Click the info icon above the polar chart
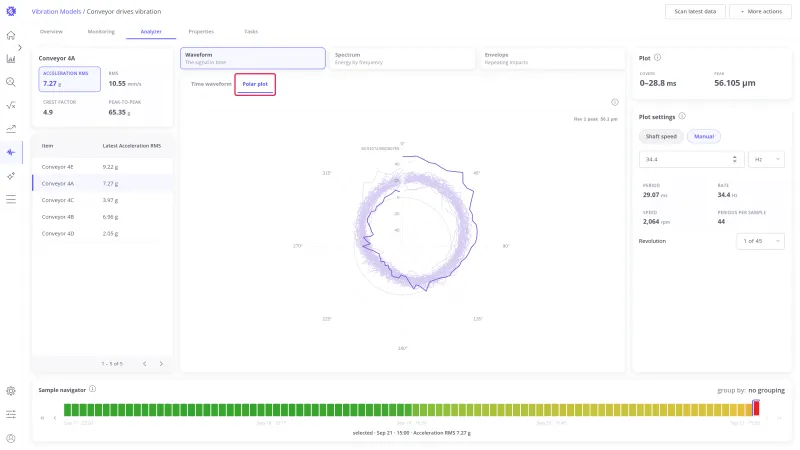 [615, 102]
